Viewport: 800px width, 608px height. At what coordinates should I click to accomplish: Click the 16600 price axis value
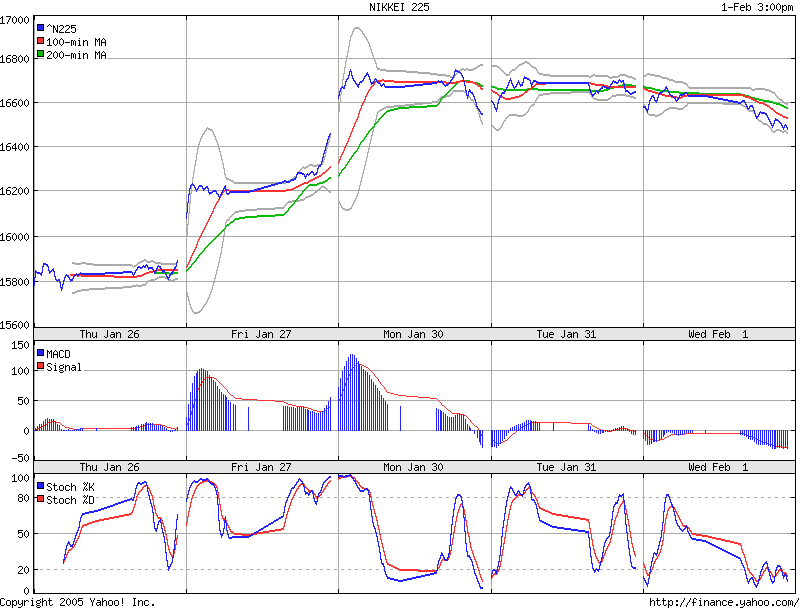pos(15,103)
